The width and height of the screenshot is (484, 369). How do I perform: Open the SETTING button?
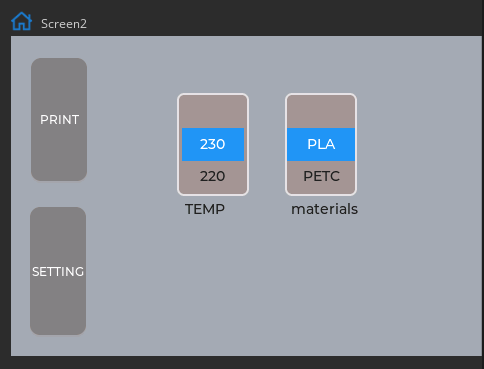coord(58,271)
